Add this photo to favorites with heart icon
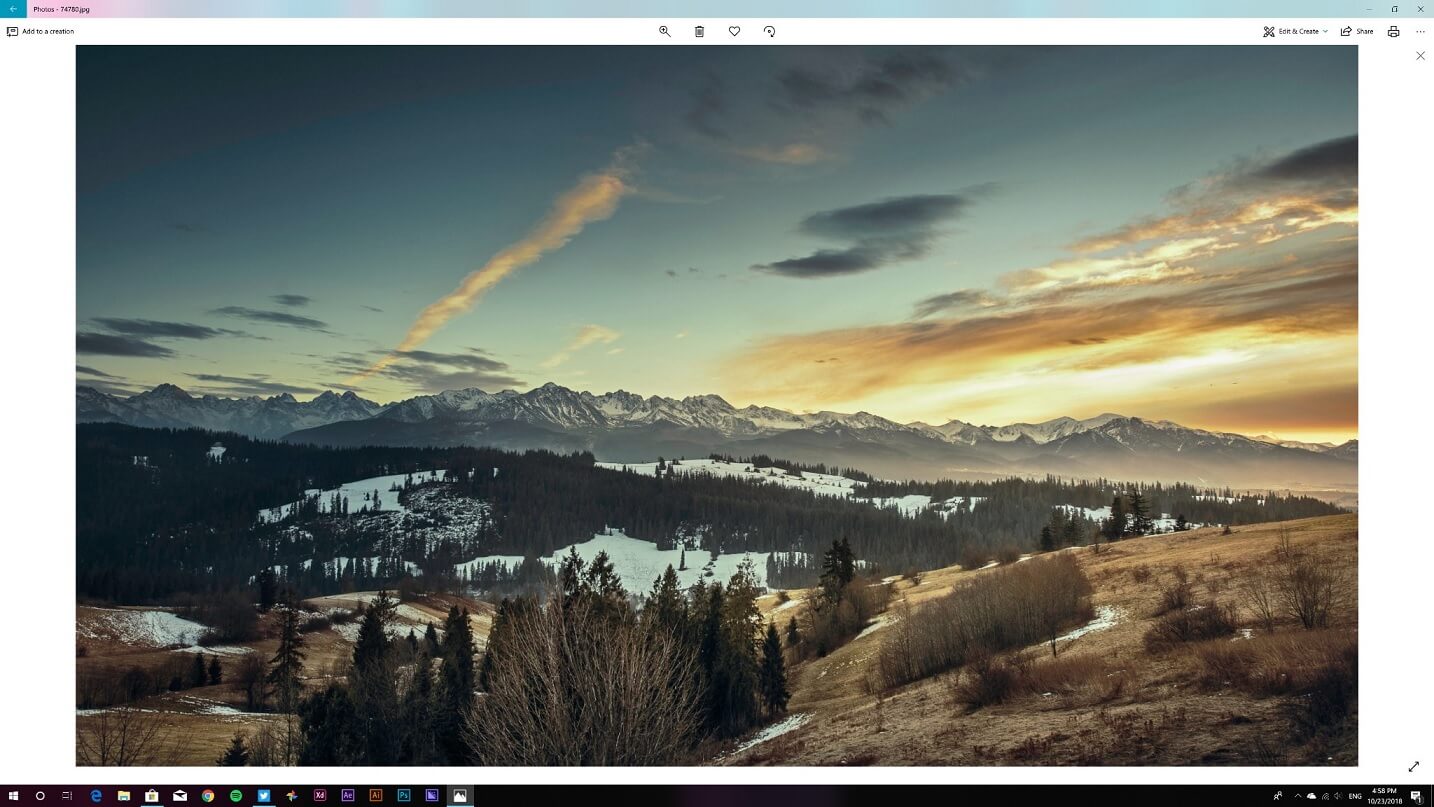Viewport: 1434px width, 807px height. click(x=734, y=31)
